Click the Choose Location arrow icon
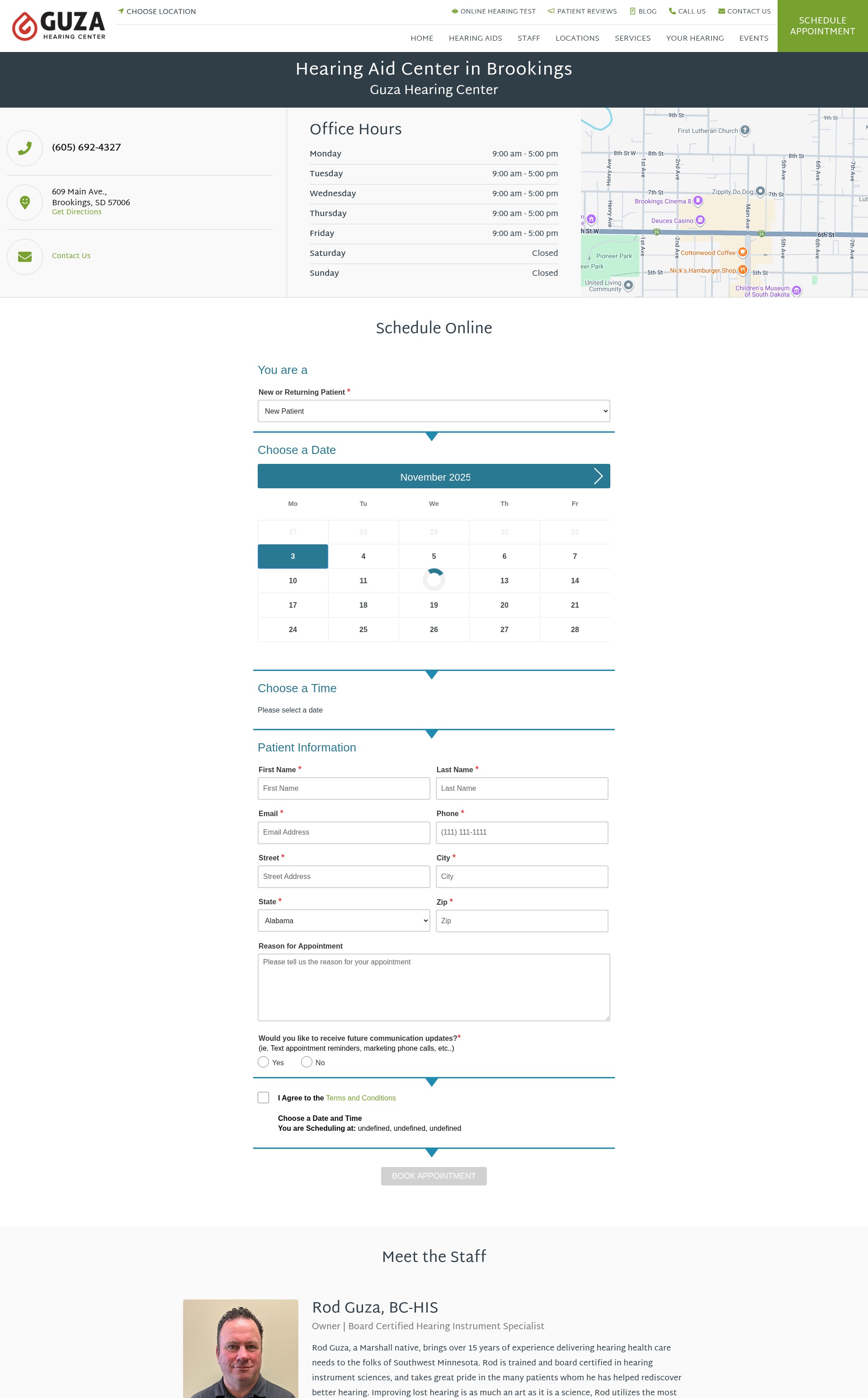This screenshot has height=1398, width=868. (121, 11)
